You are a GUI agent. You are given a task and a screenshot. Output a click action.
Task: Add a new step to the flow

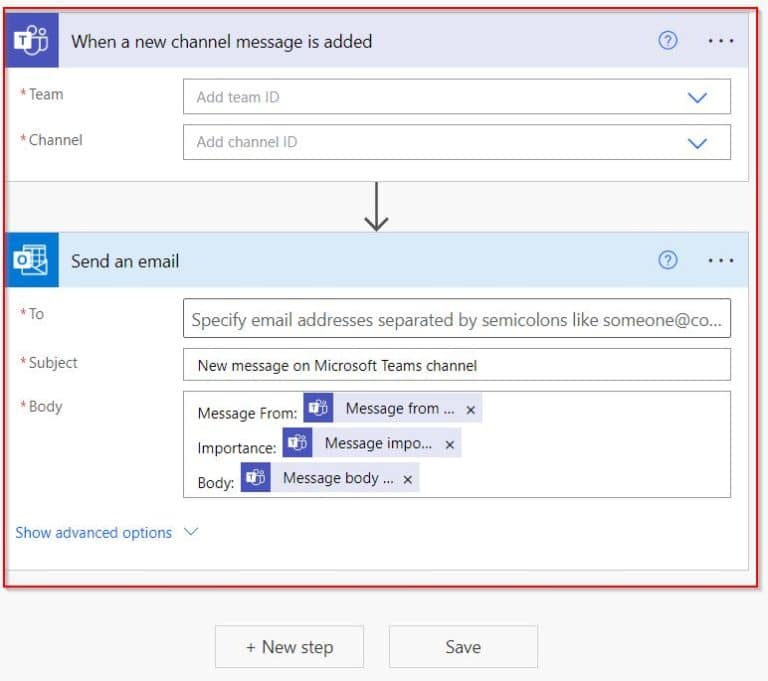point(289,647)
